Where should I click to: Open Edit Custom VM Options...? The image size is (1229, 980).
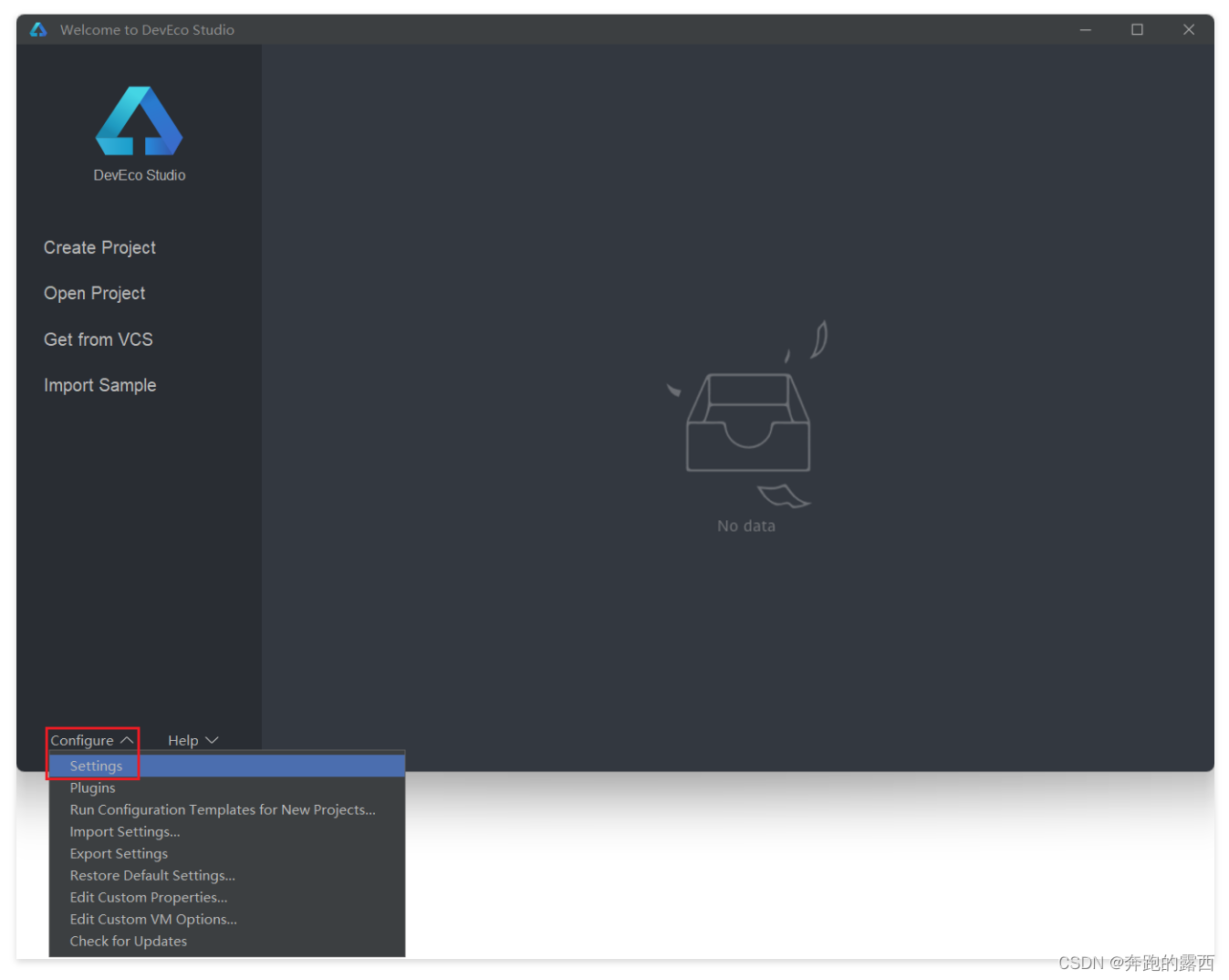[227, 919]
